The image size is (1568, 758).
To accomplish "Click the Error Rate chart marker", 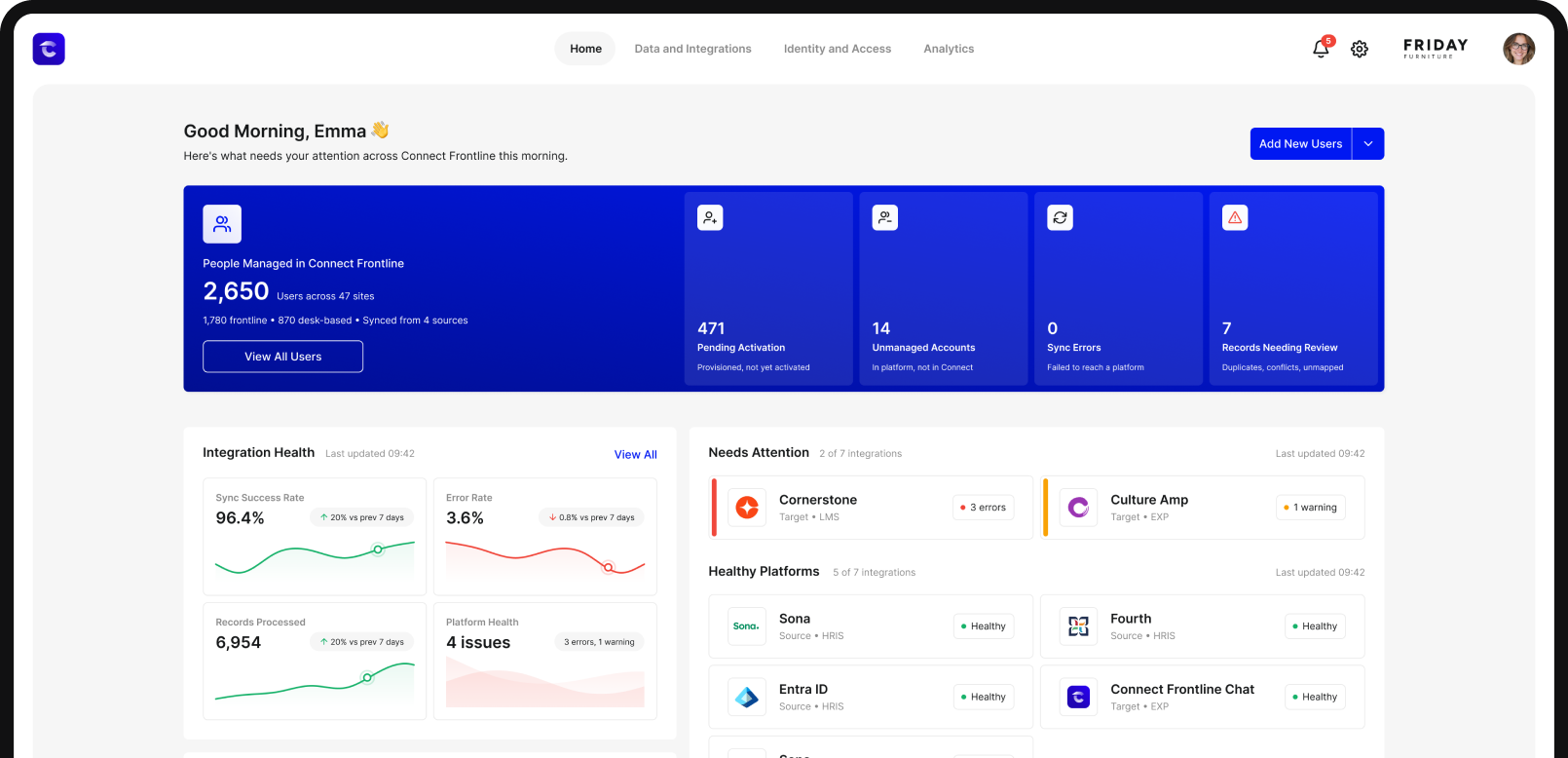I will click(609, 567).
